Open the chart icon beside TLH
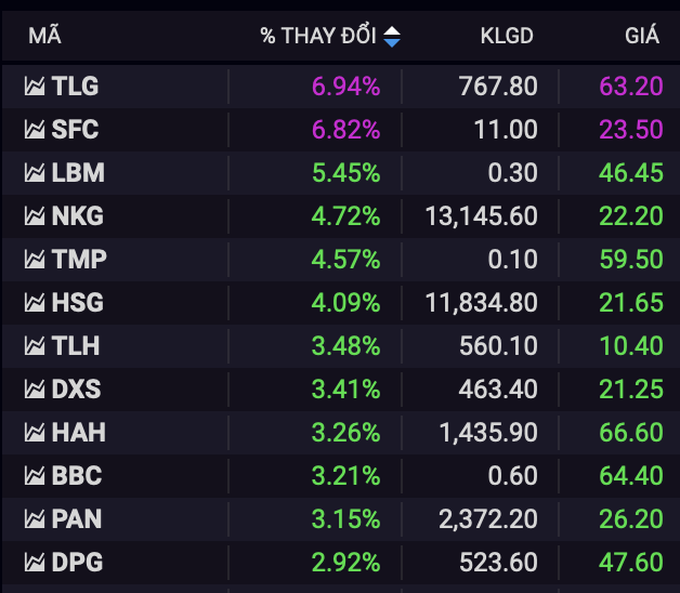Viewport: 680px width, 593px height. pos(35,346)
